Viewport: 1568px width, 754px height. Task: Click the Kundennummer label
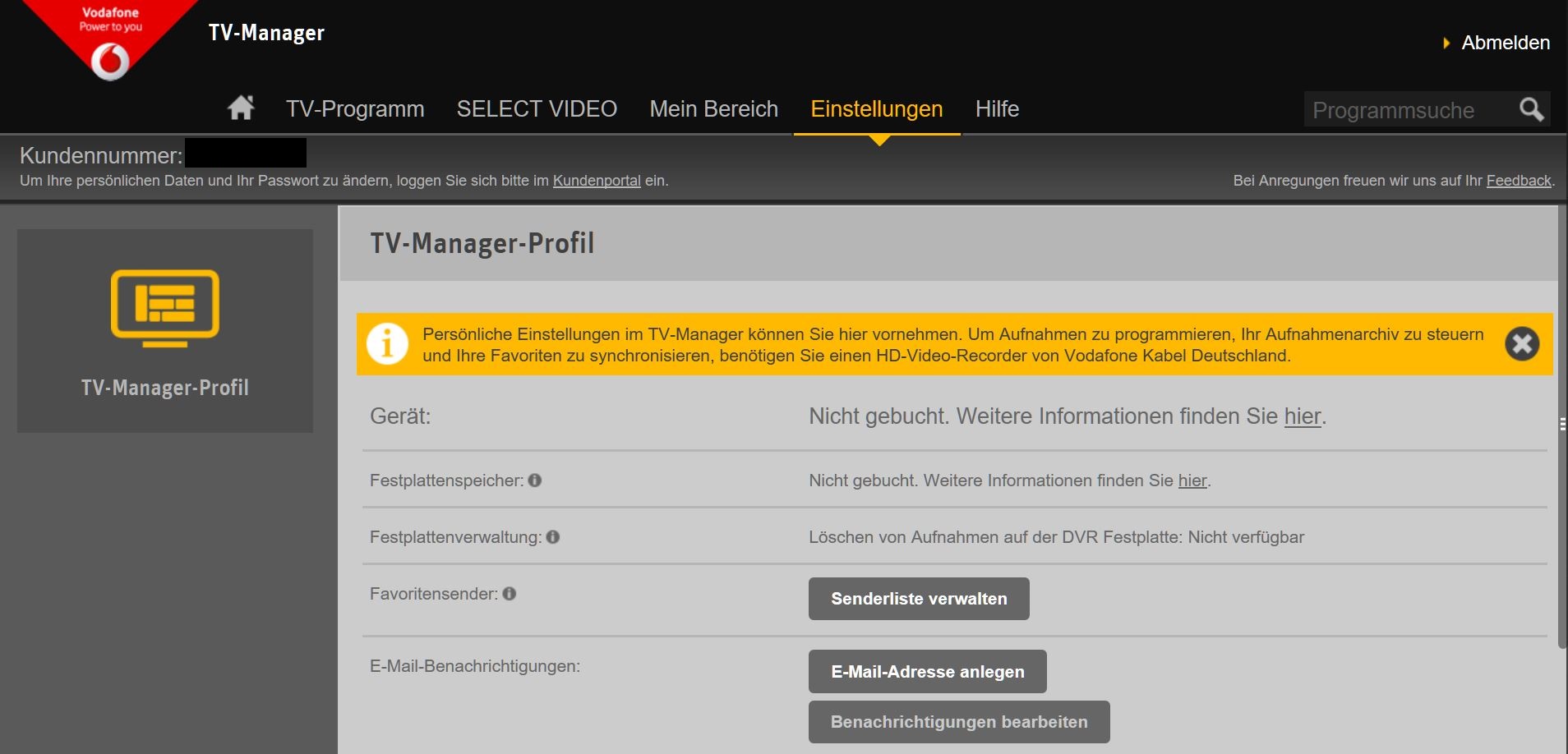tap(101, 155)
